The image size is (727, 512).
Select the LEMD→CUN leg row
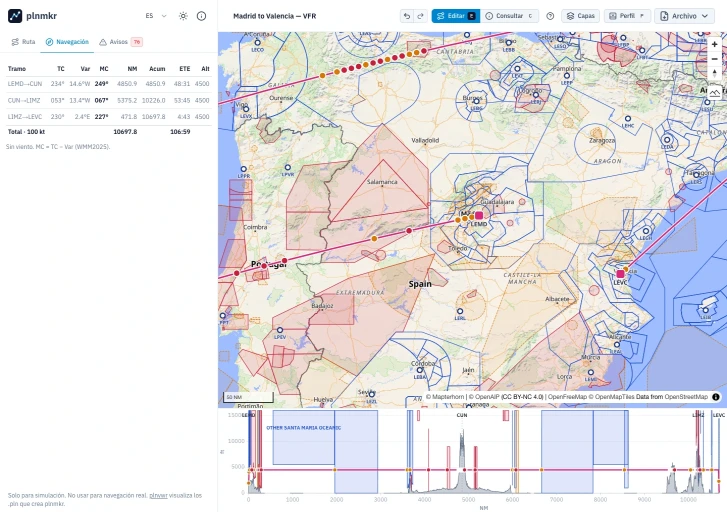pyautogui.click(x=108, y=84)
